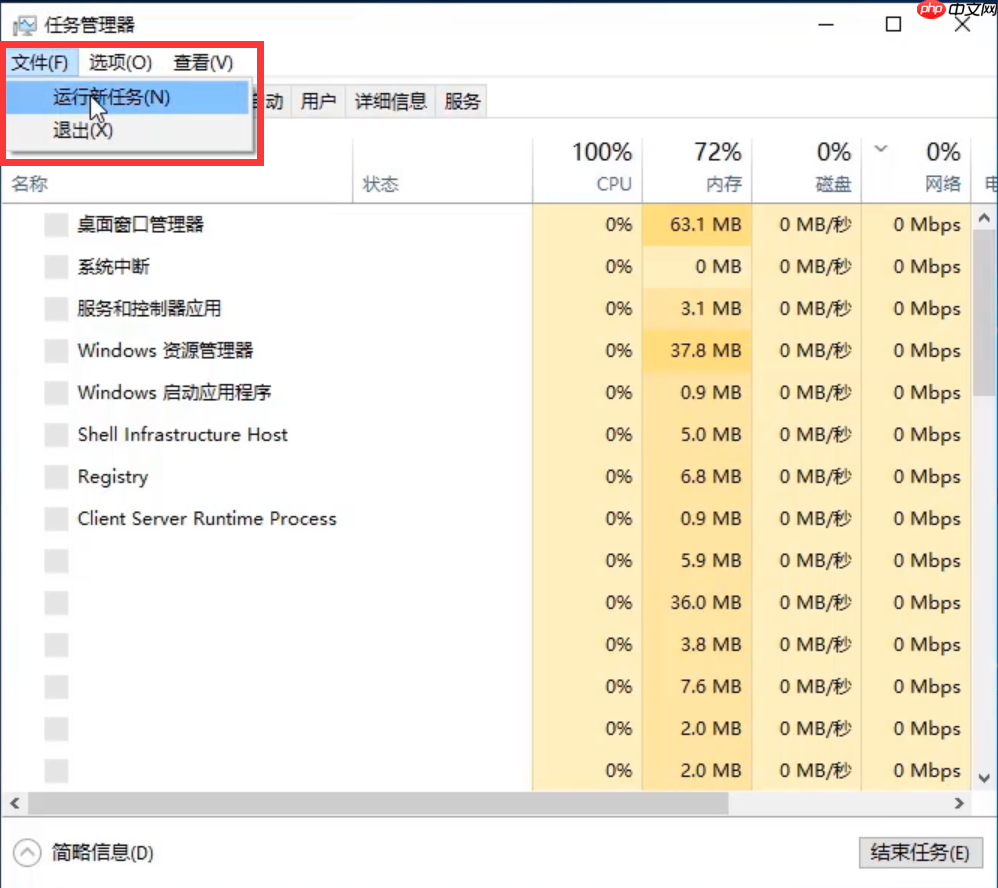Open the 选项(O) menu
Viewport: 998px width, 888px height.
(x=119, y=62)
